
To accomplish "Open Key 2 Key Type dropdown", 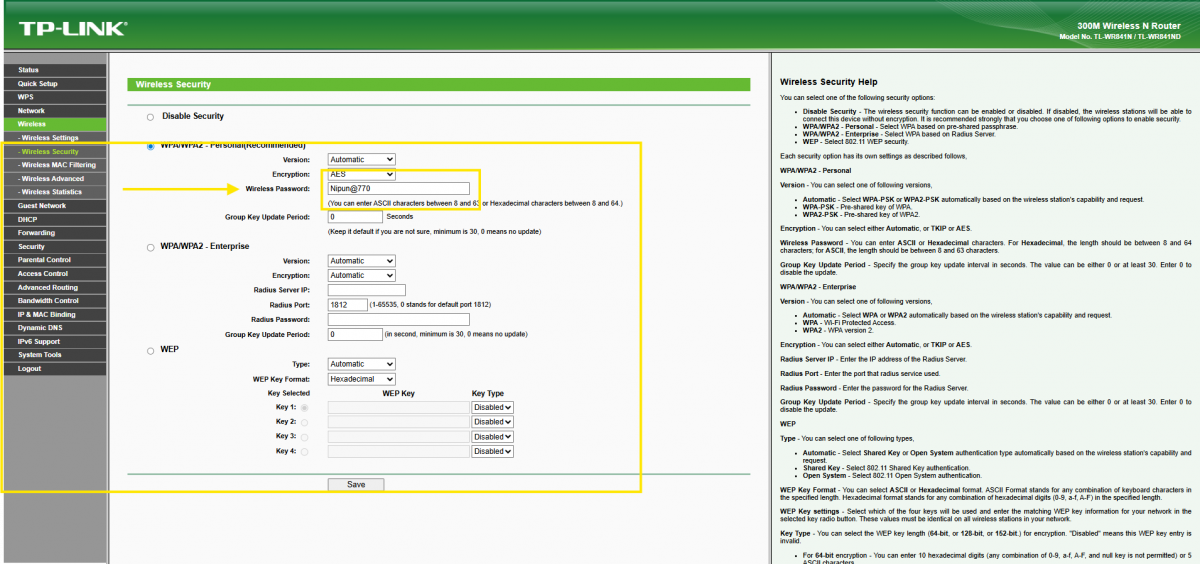I will 492,423.
